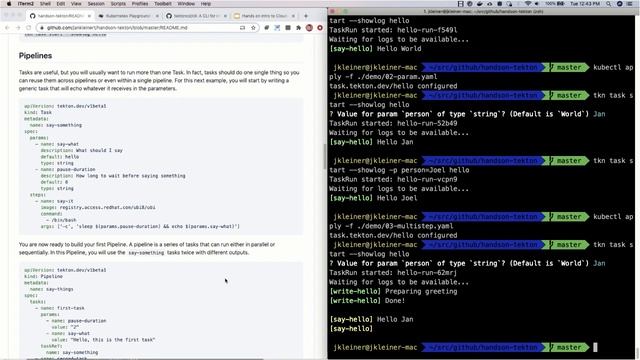
Task: Open the volume control in the menu bar
Action: tap(537, 4)
